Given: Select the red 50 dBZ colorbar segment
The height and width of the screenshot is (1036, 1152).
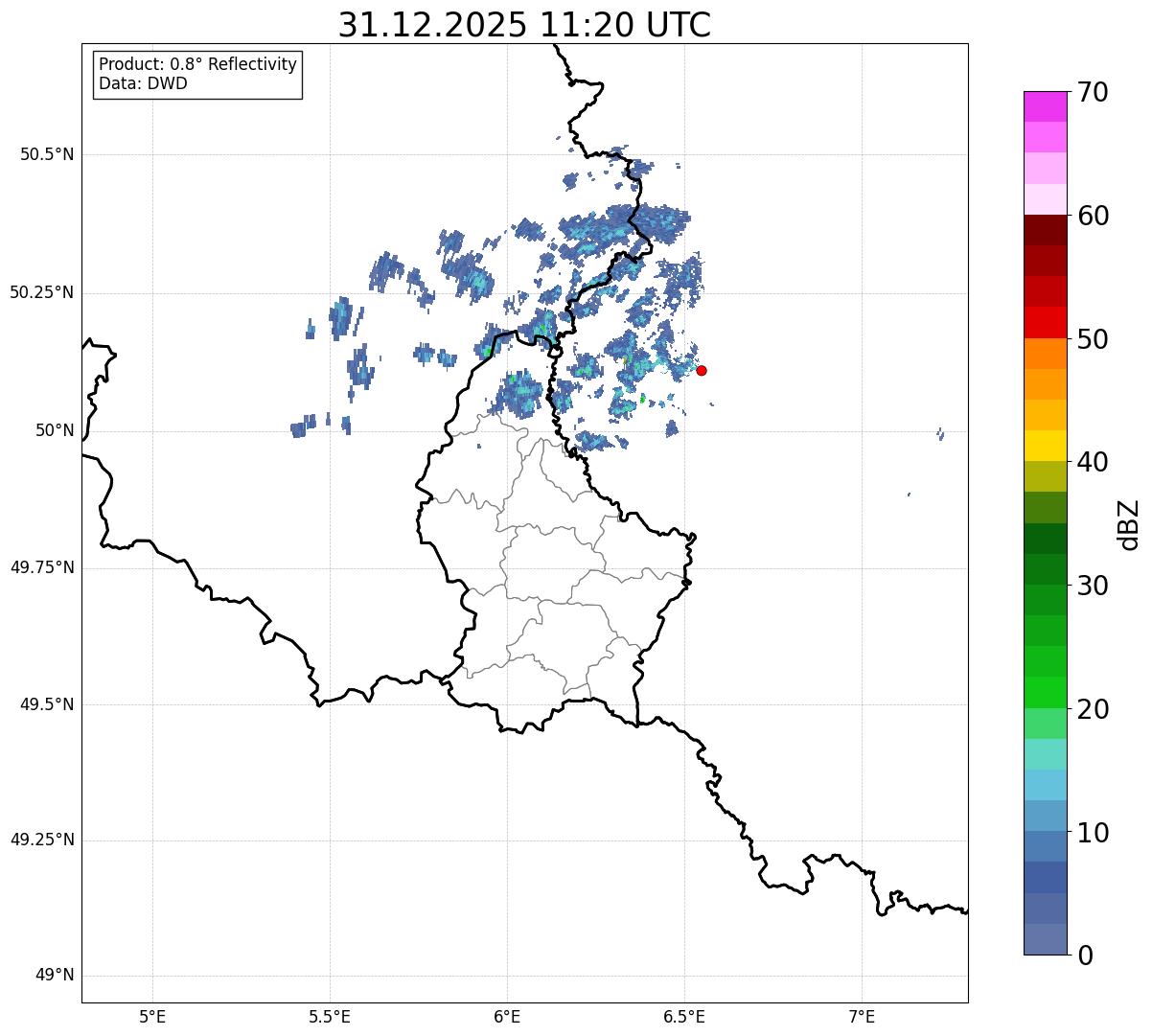Looking at the screenshot, I should pos(1046,322).
